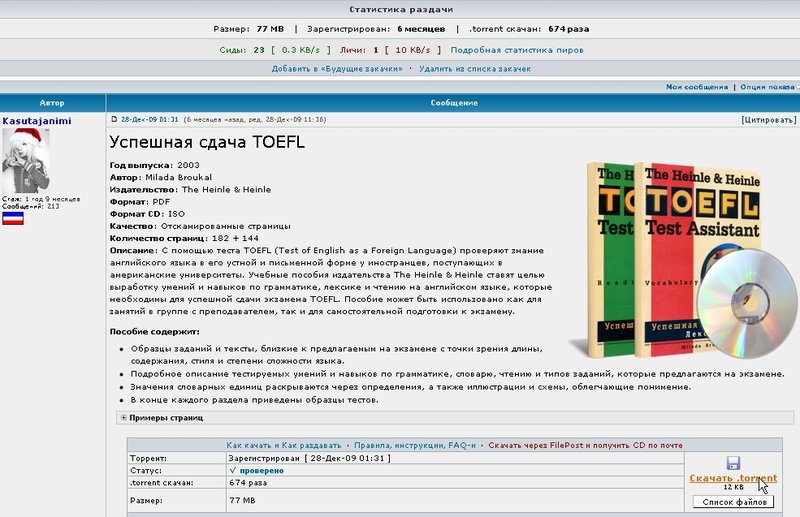This screenshot has height=517, width=800.
Task: Open 'Мои сообщения' link
Action: click(x=697, y=87)
